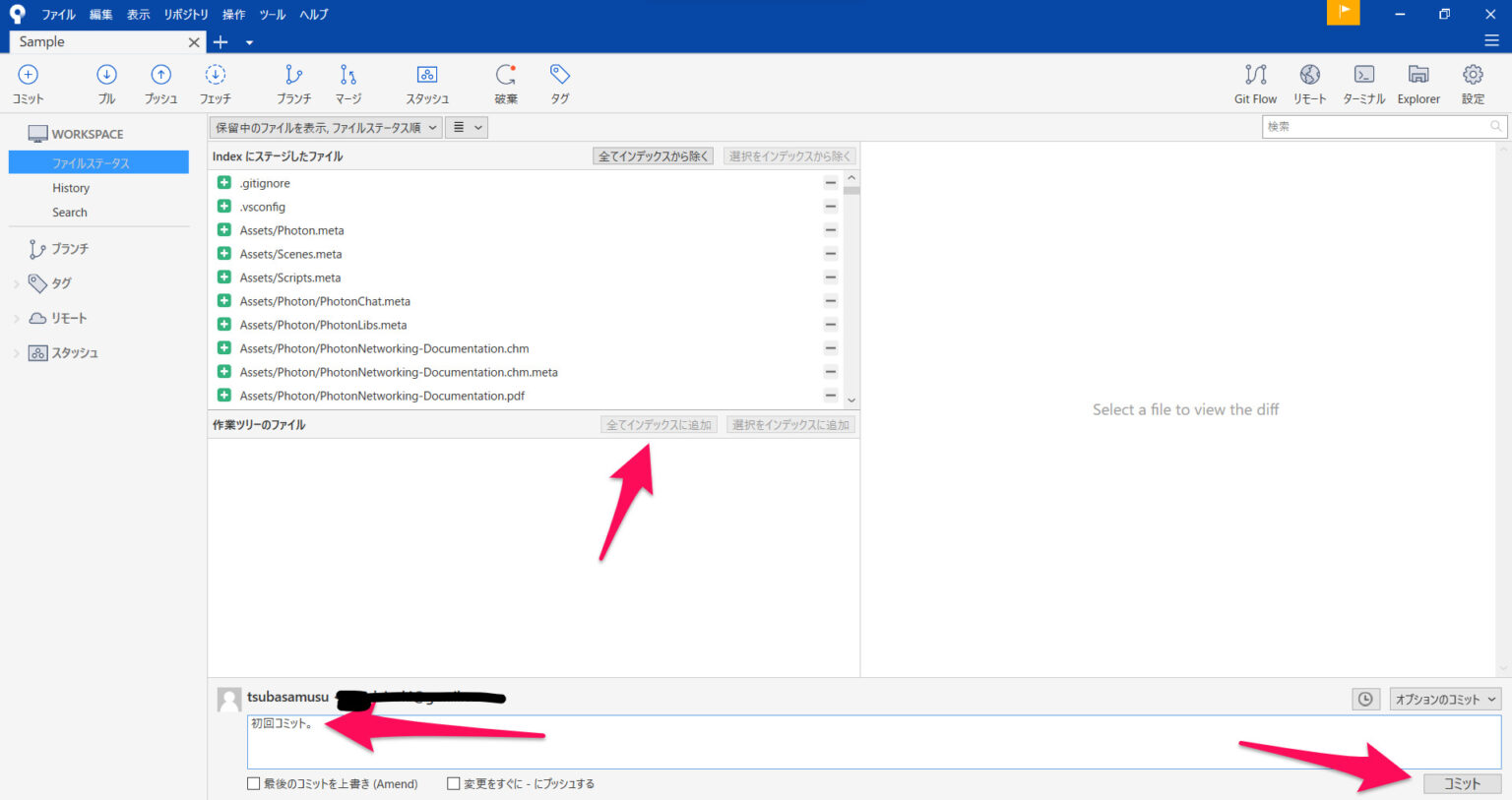The width and height of the screenshot is (1512, 800).
Task: Open the オプションのコミット dropdown
Action: 1444,699
